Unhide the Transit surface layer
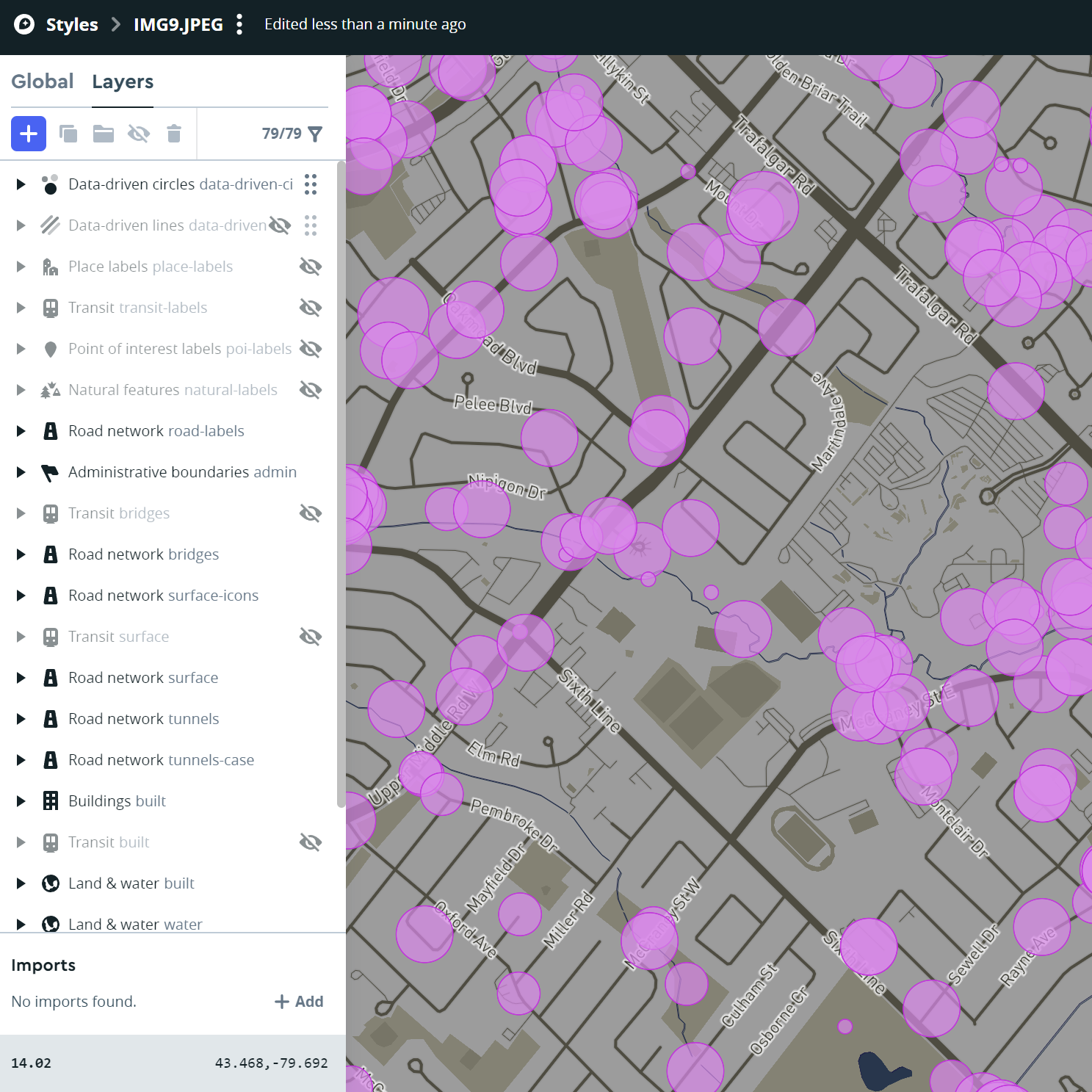 coord(310,636)
